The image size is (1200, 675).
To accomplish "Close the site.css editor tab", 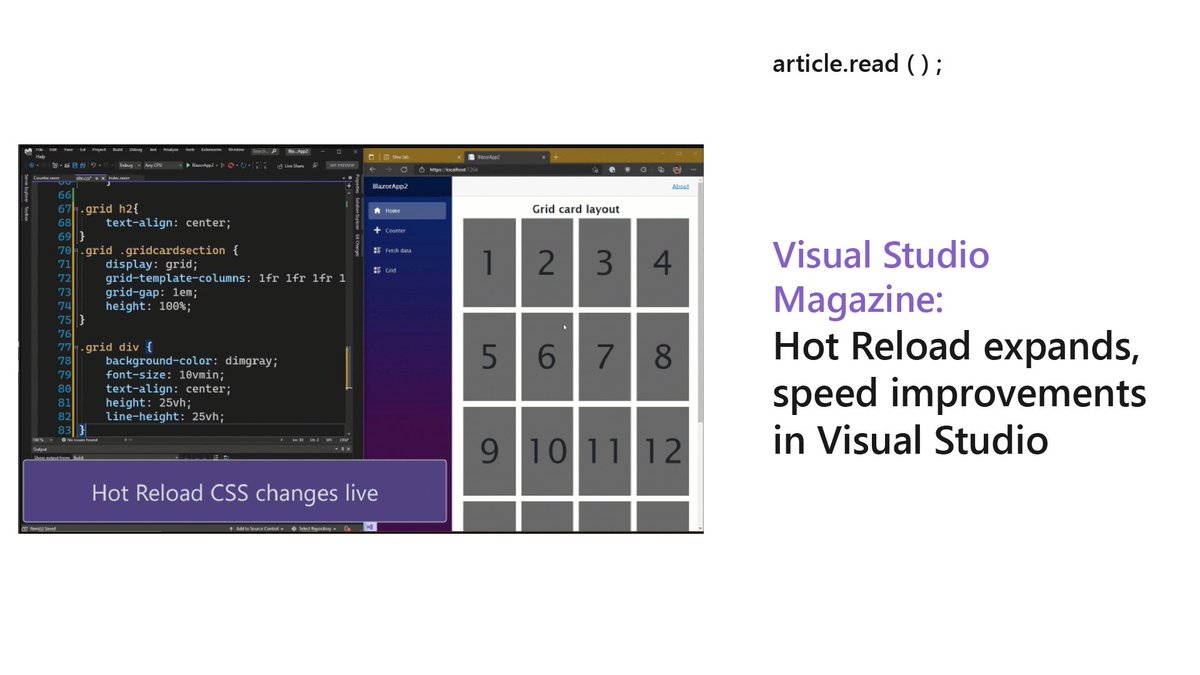I will [x=103, y=178].
